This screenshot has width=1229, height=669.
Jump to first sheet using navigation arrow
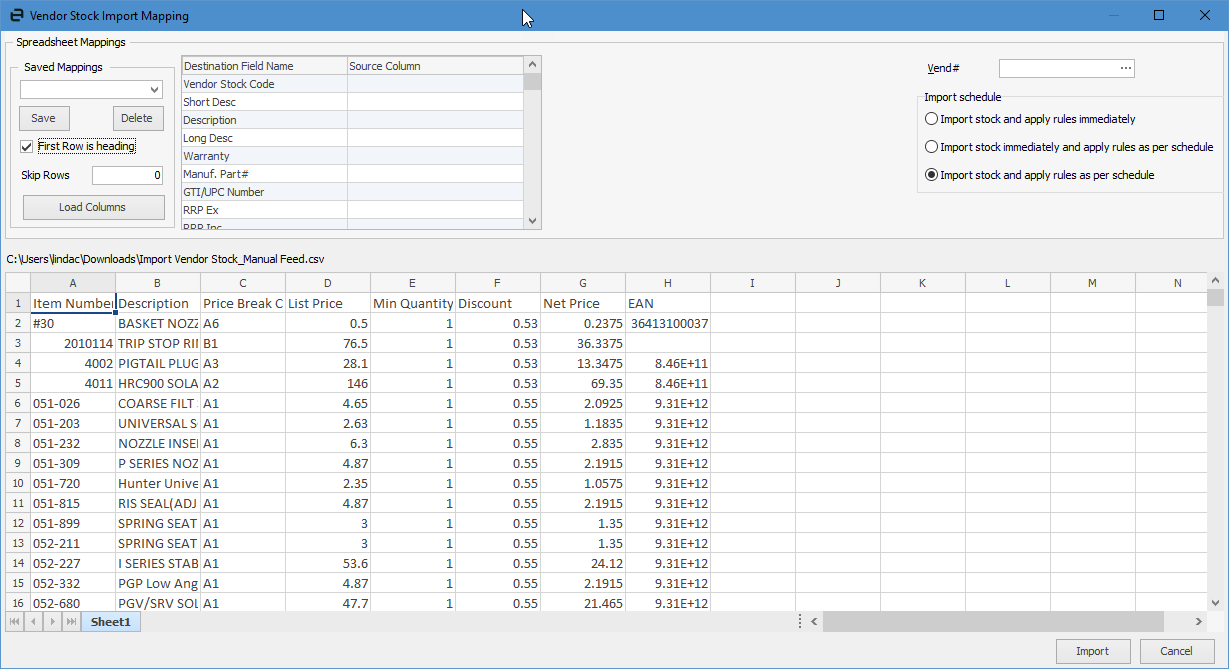coord(15,622)
